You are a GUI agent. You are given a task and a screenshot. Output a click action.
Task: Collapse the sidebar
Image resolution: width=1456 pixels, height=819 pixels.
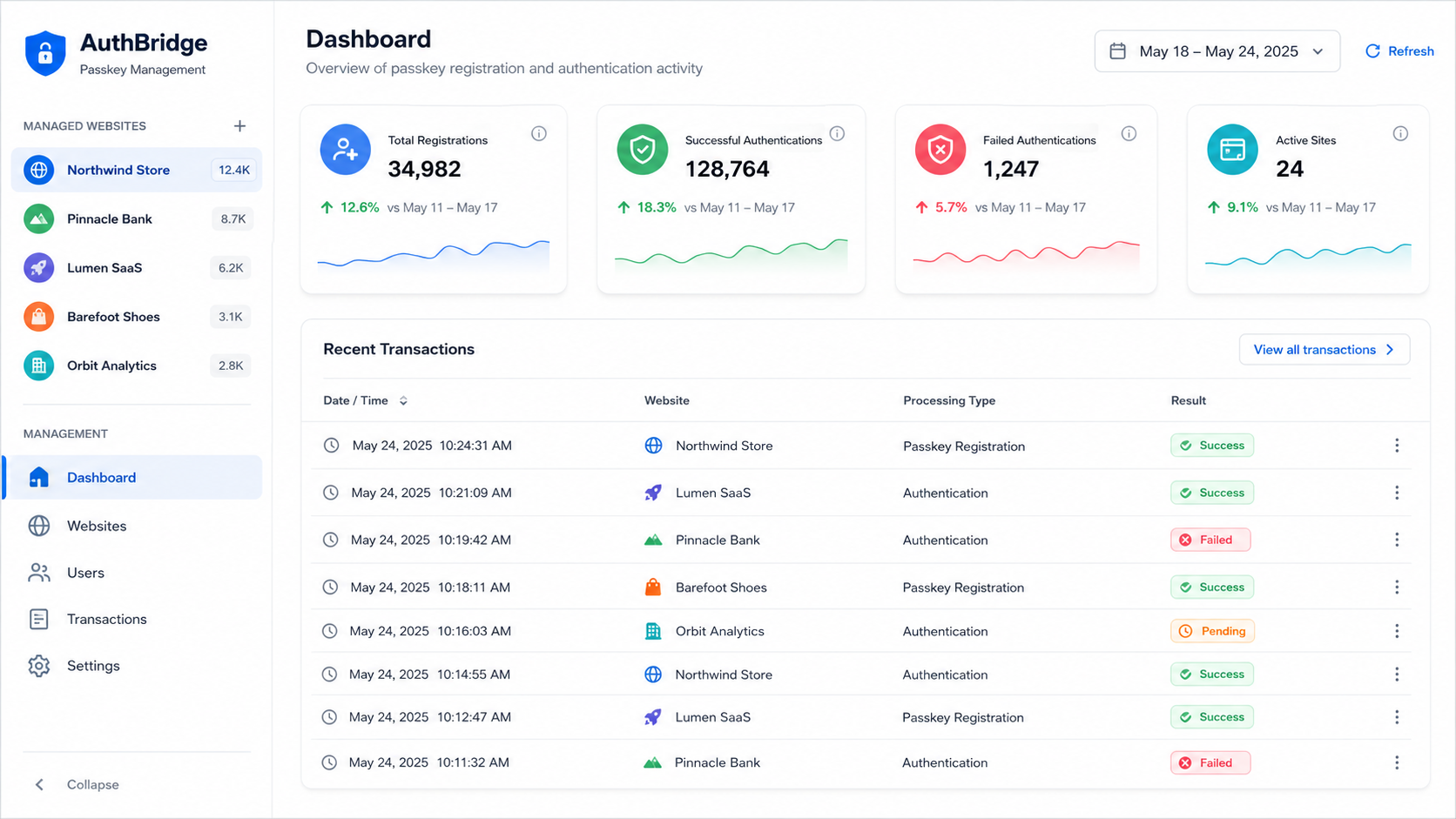(x=77, y=785)
